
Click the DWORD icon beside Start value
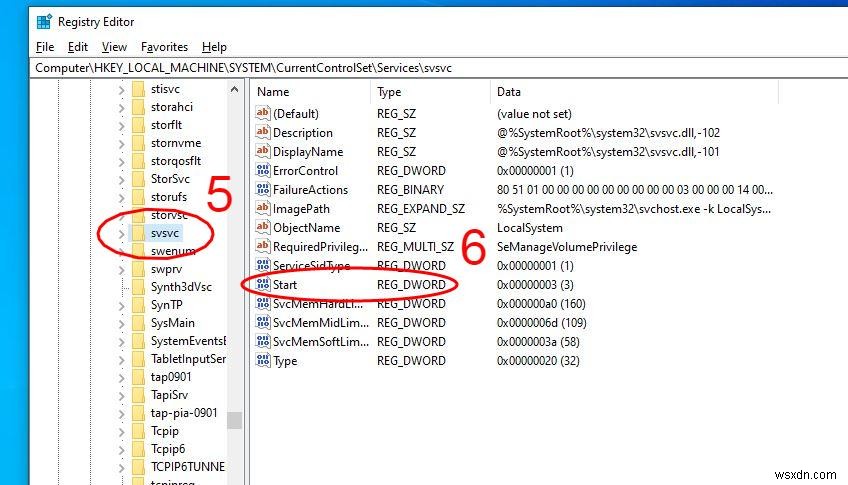(263, 284)
